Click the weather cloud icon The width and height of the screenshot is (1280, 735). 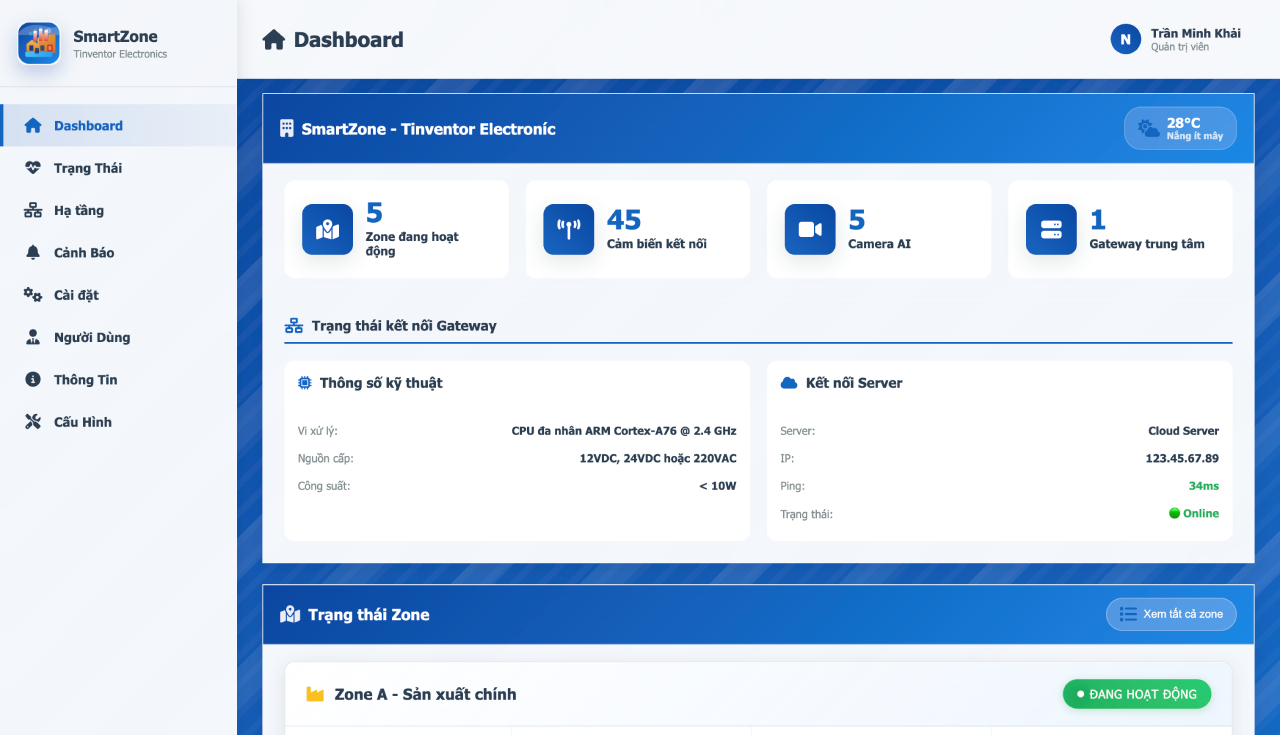(x=1149, y=129)
